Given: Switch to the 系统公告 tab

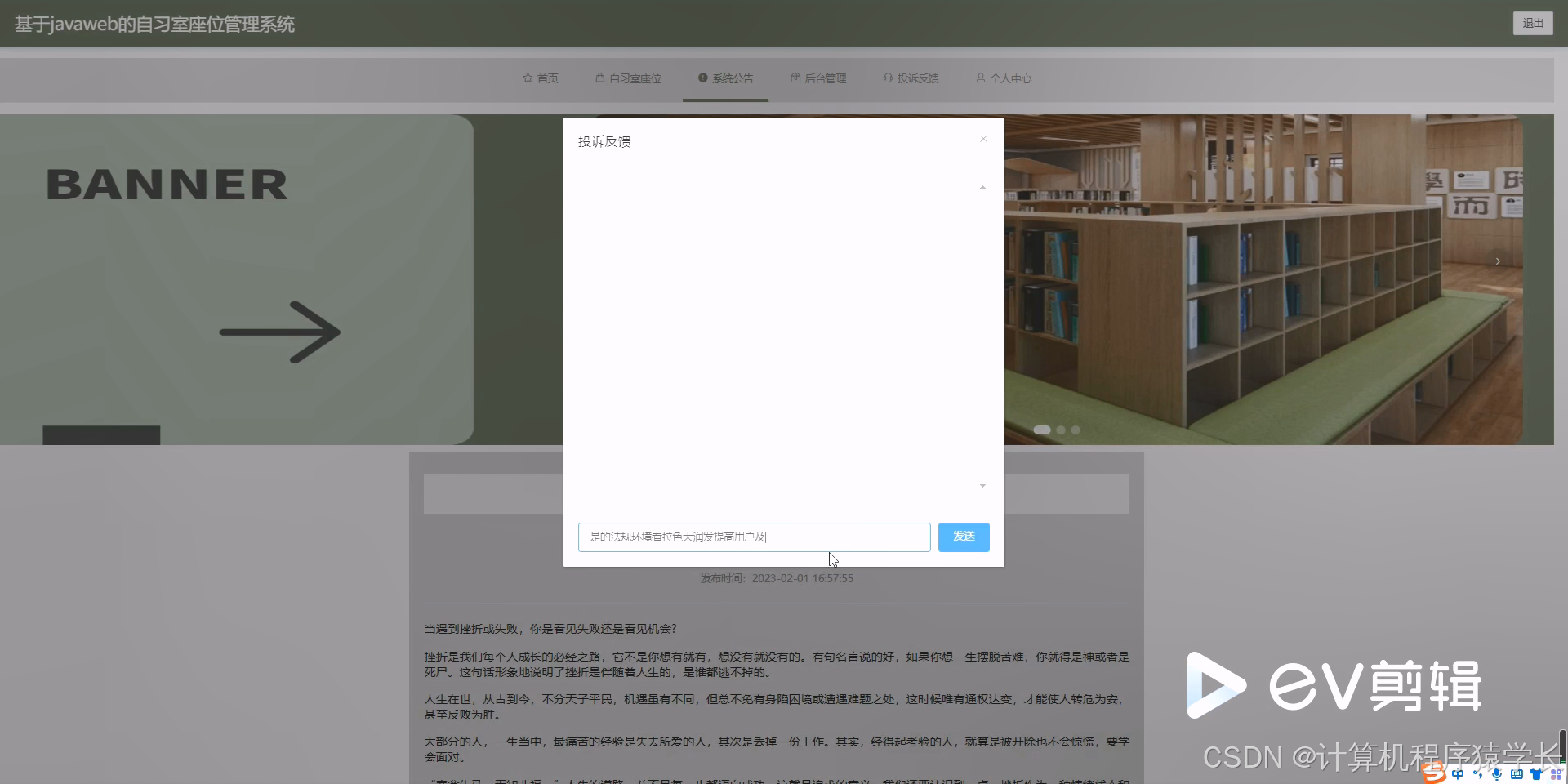Looking at the screenshot, I should [x=725, y=78].
